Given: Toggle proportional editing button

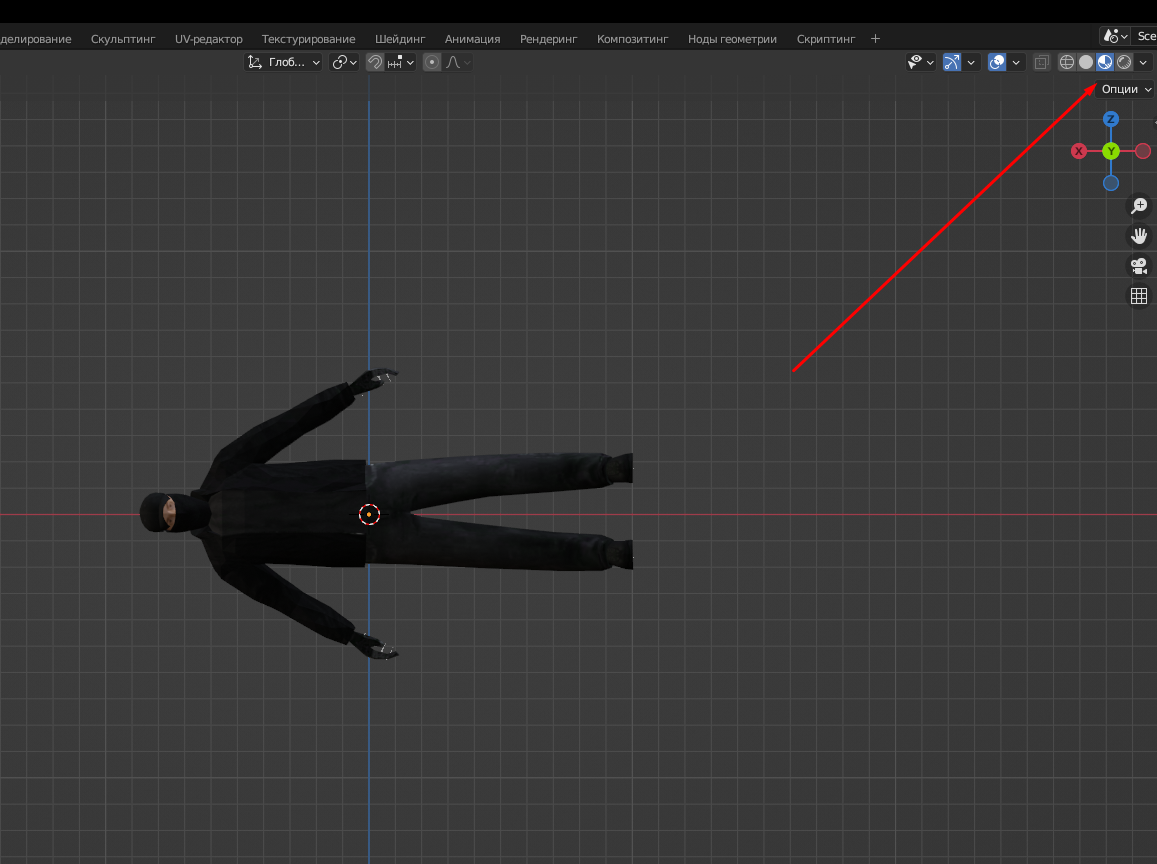Looking at the screenshot, I should pyautogui.click(x=432, y=62).
